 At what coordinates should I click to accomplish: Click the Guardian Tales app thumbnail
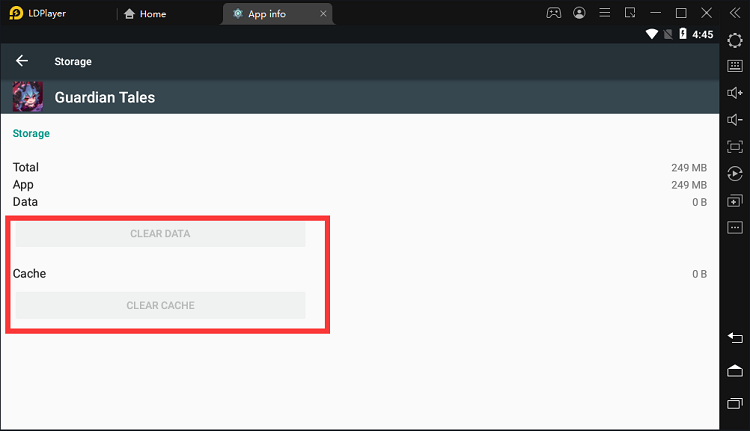(x=26, y=97)
